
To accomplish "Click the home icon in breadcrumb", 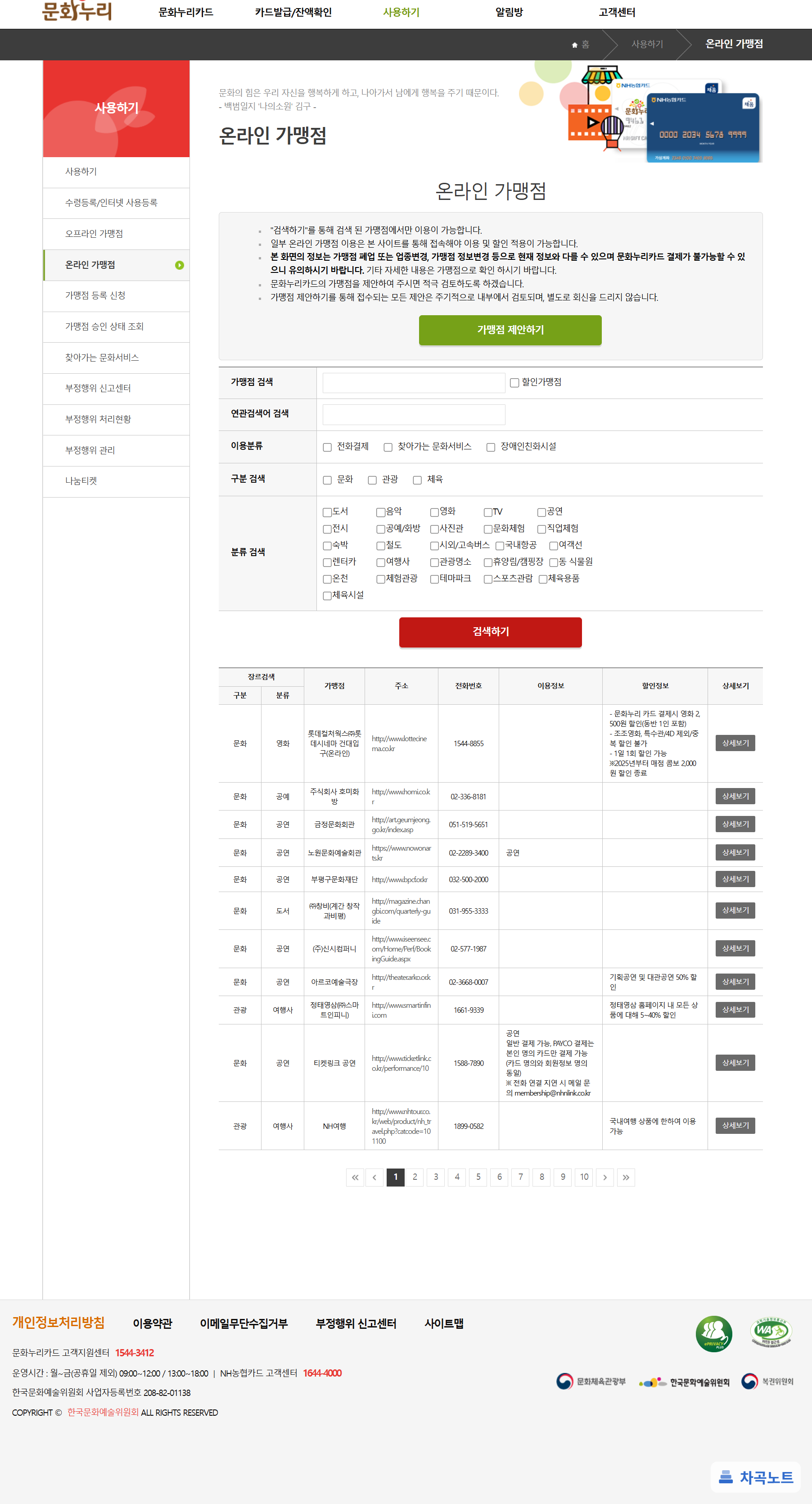I will click(x=574, y=45).
